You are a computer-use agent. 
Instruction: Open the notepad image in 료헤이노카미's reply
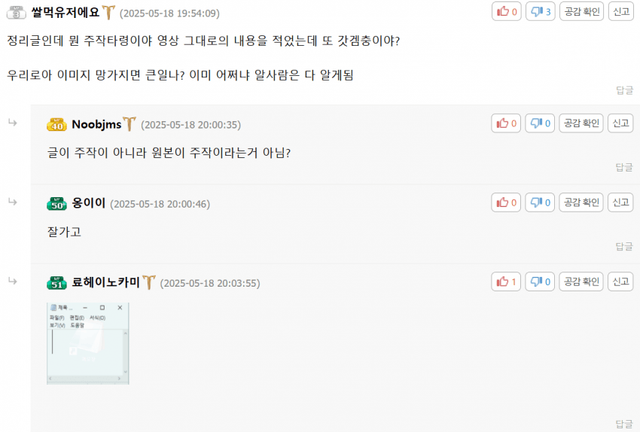tap(88, 343)
